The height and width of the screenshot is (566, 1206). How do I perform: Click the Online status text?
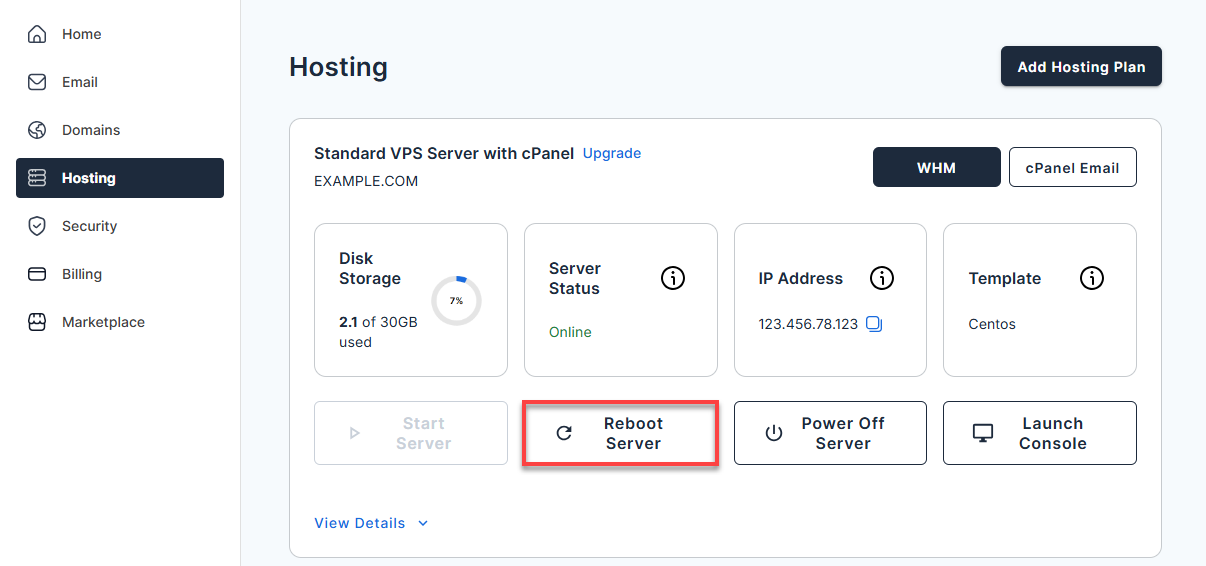coord(570,332)
